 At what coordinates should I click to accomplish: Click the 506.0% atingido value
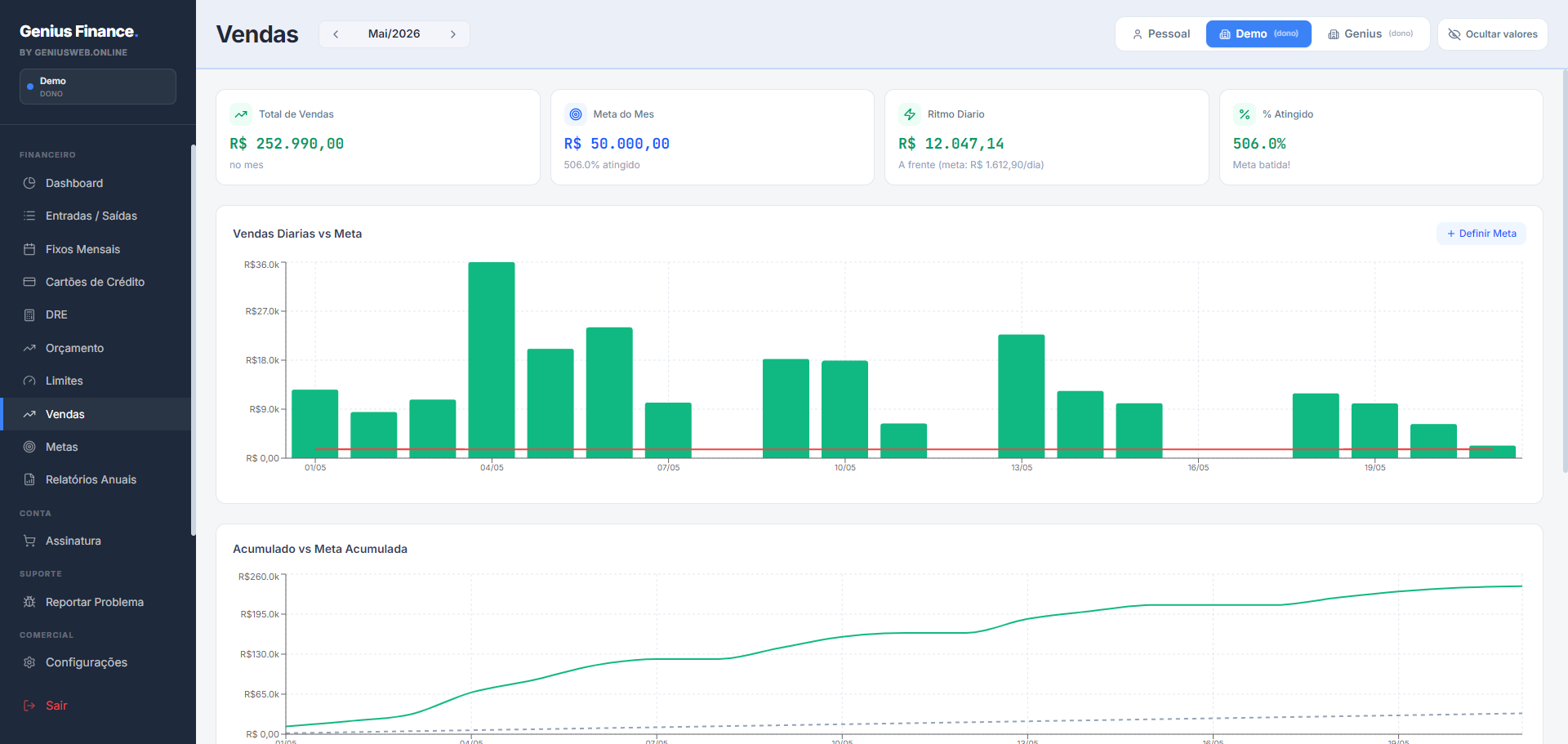1259,144
